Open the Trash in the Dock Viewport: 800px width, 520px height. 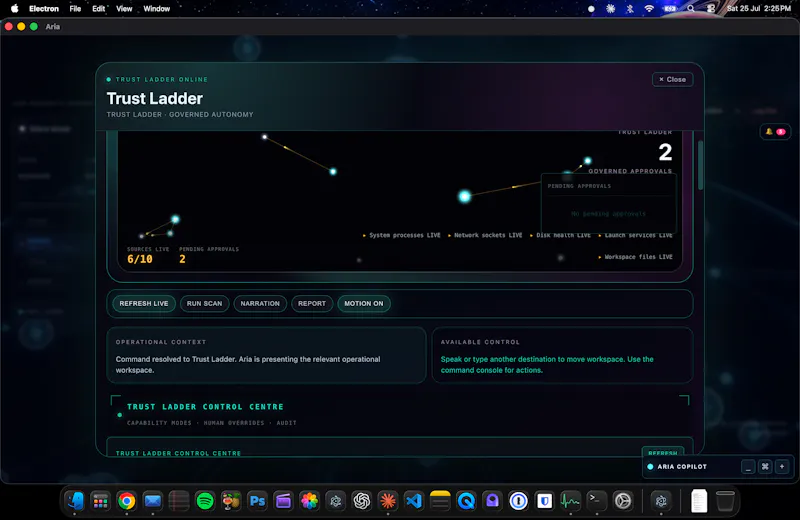click(725, 501)
